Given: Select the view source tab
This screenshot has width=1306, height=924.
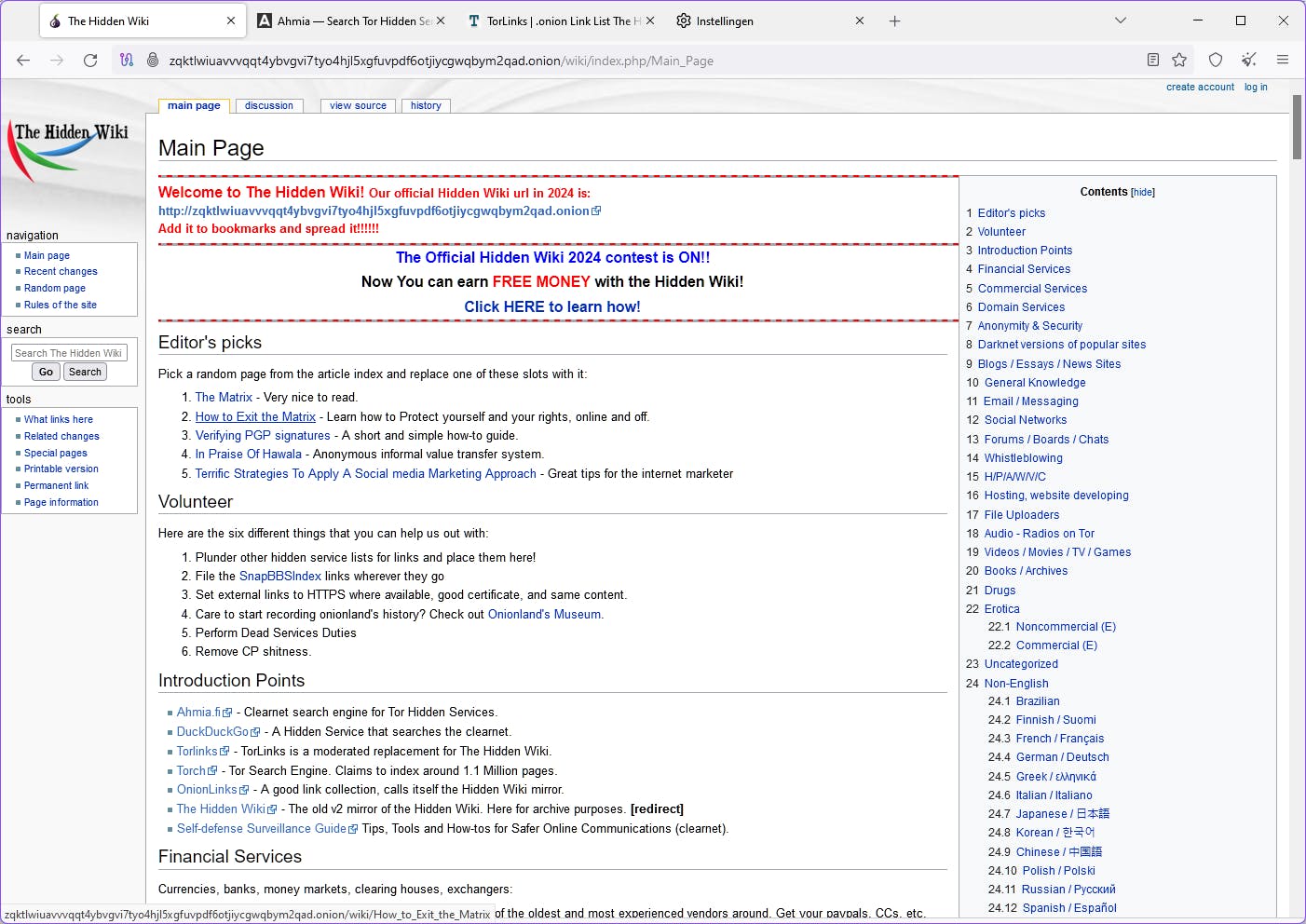Looking at the screenshot, I should click(358, 106).
